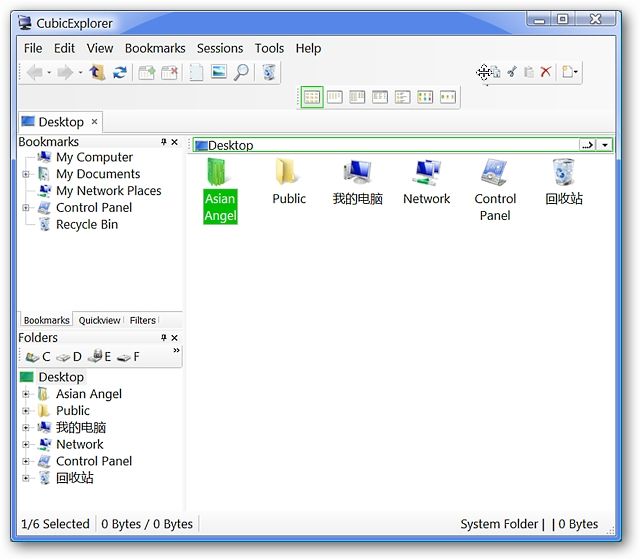The width and height of the screenshot is (640, 560).
Task: Jump to drive C
Action: coord(38,357)
